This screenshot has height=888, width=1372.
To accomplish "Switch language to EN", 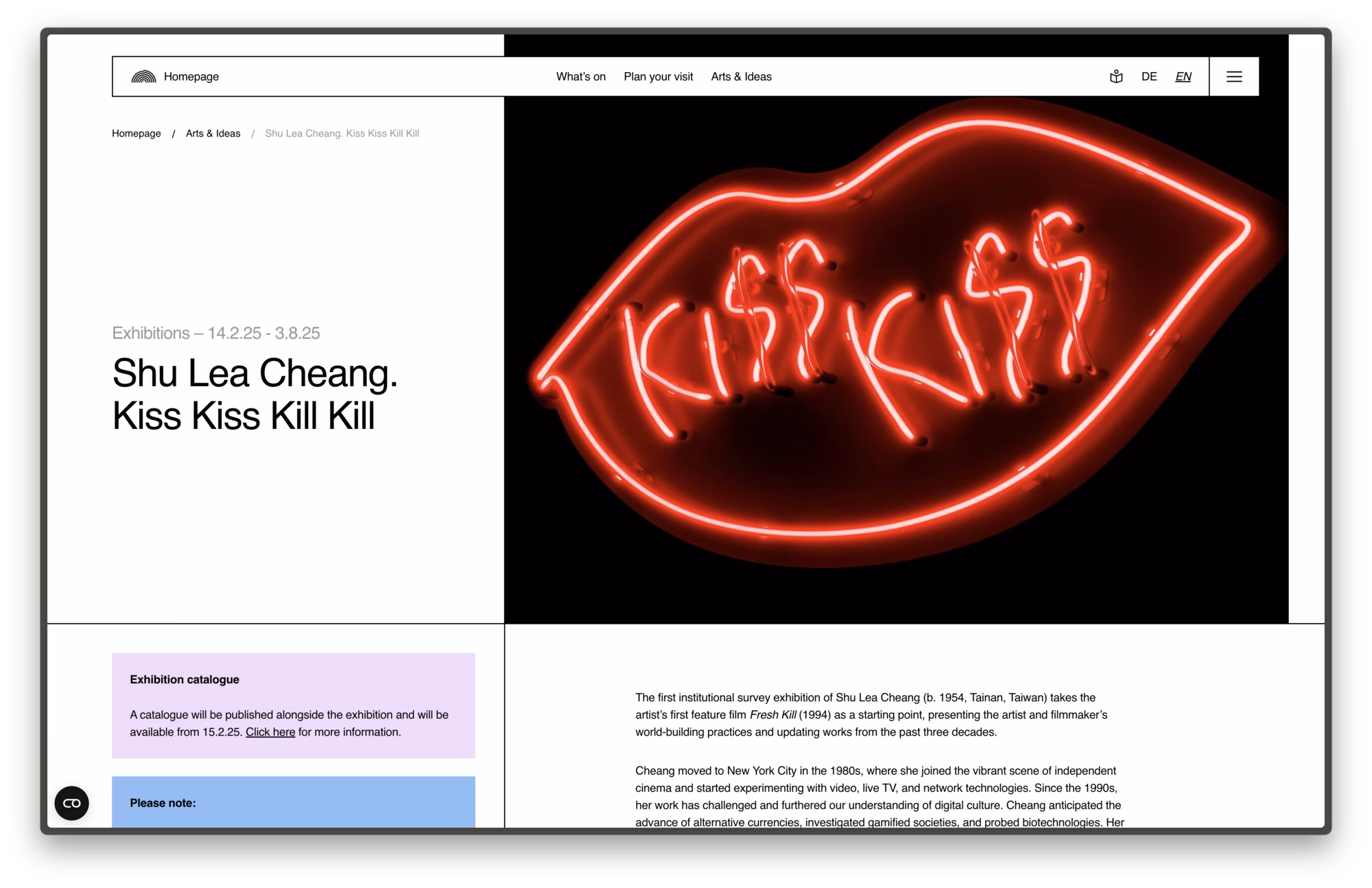I will pos(1183,77).
